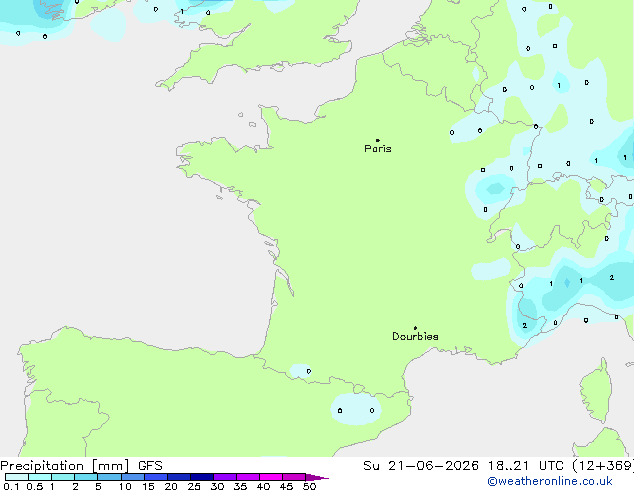Open the weatheronline.co.uk copyright link

550,481
